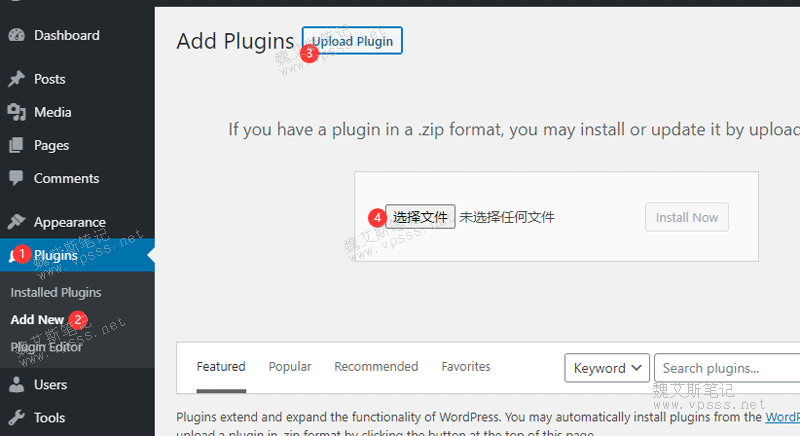Select Add New under Plugins
Image resolution: width=800 pixels, height=436 pixels.
[37, 320]
